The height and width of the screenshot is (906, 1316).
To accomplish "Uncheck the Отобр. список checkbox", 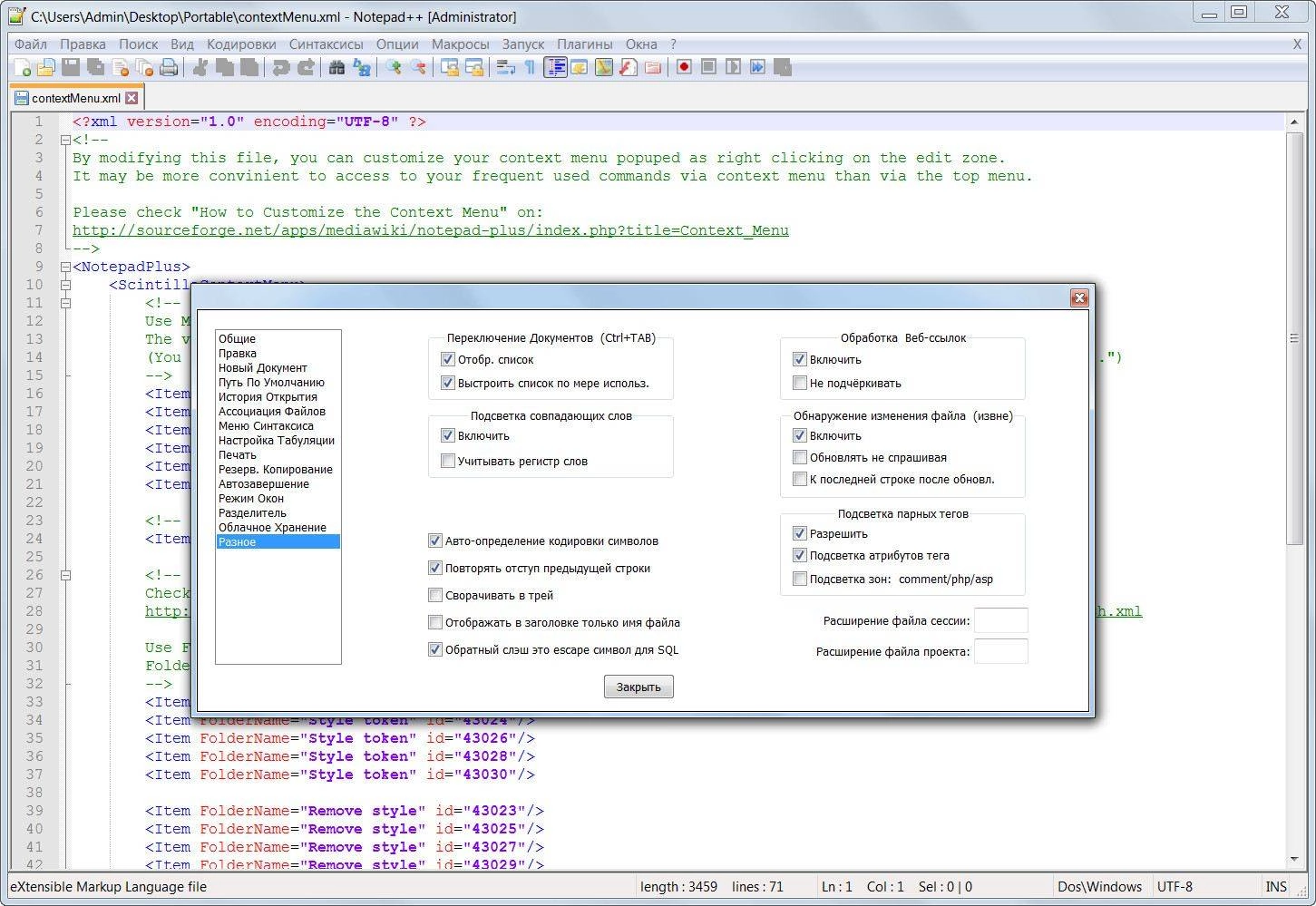I will click(447, 359).
